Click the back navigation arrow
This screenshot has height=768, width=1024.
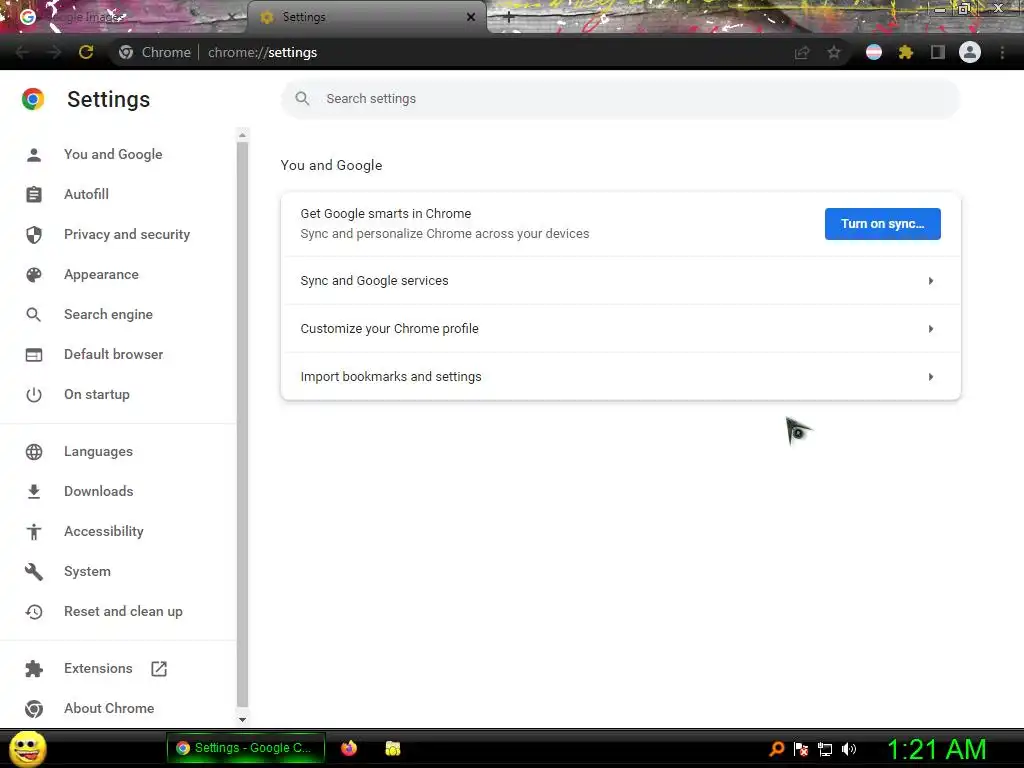(x=22, y=52)
